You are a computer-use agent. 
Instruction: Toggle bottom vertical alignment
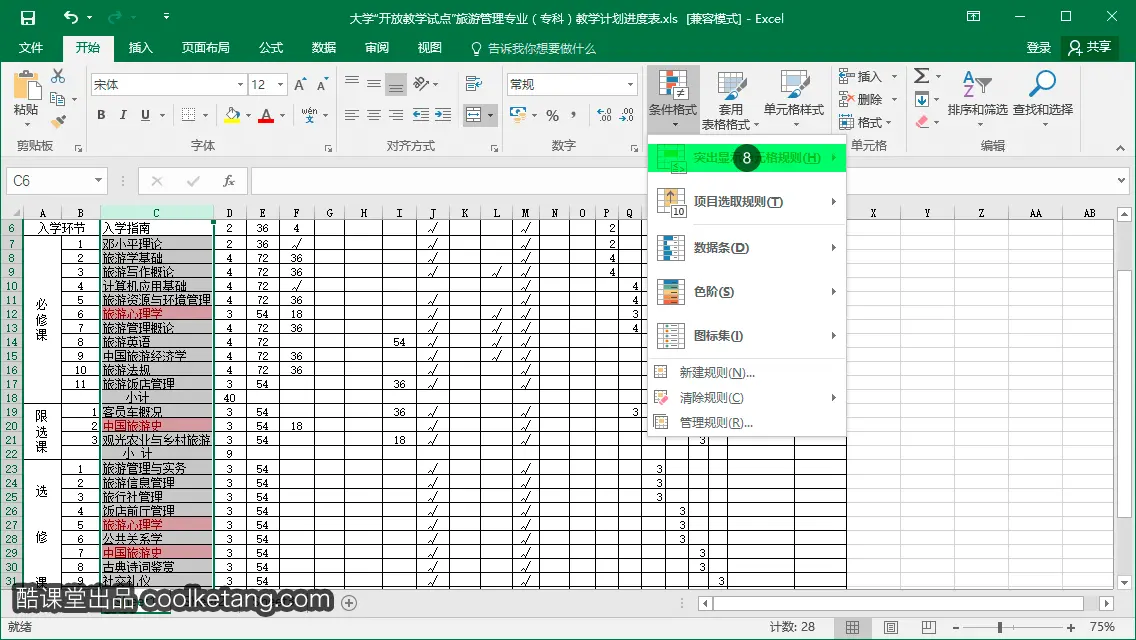tap(396, 85)
